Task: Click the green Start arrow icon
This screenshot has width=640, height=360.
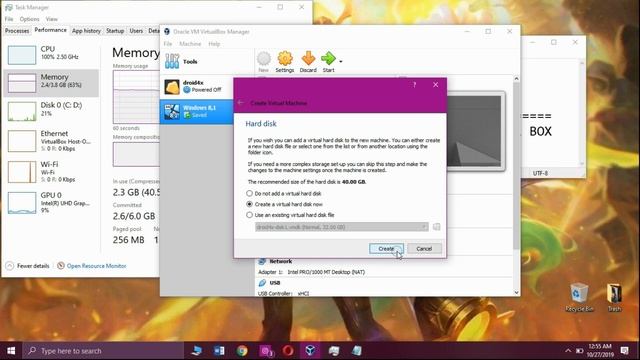Action: 328,62
